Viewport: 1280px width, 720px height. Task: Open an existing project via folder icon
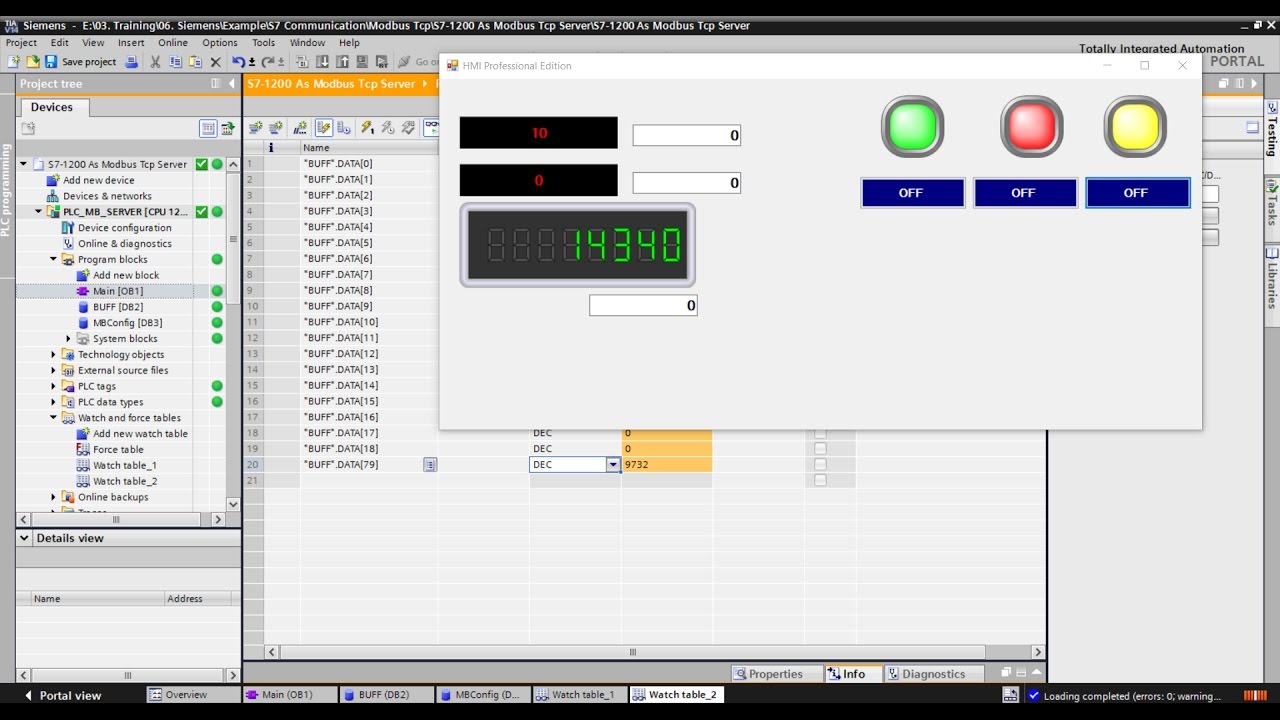coord(33,62)
